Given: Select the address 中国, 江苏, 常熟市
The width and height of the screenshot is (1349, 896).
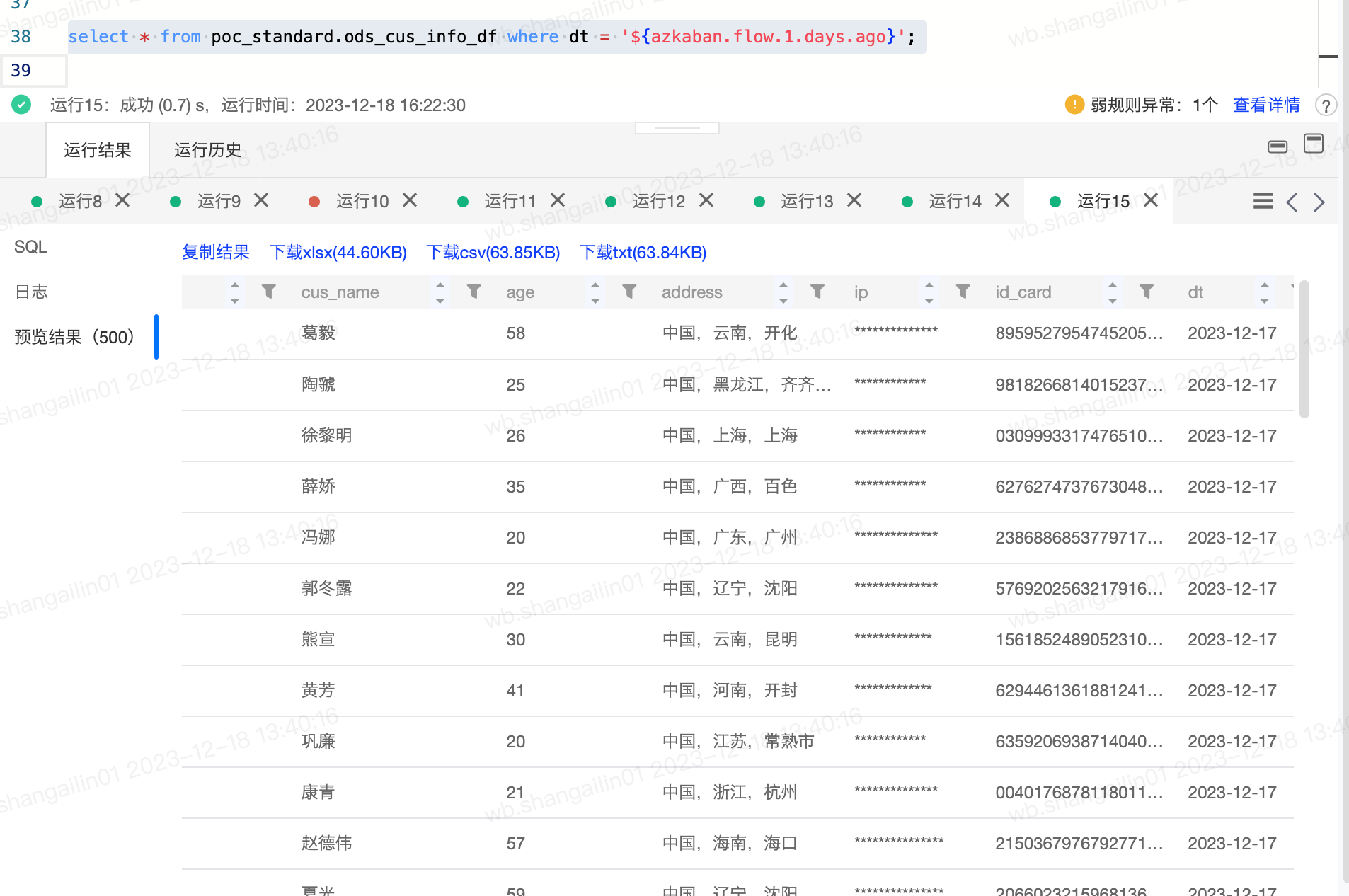Looking at the screenshot, I should click(x=738, y=742).
